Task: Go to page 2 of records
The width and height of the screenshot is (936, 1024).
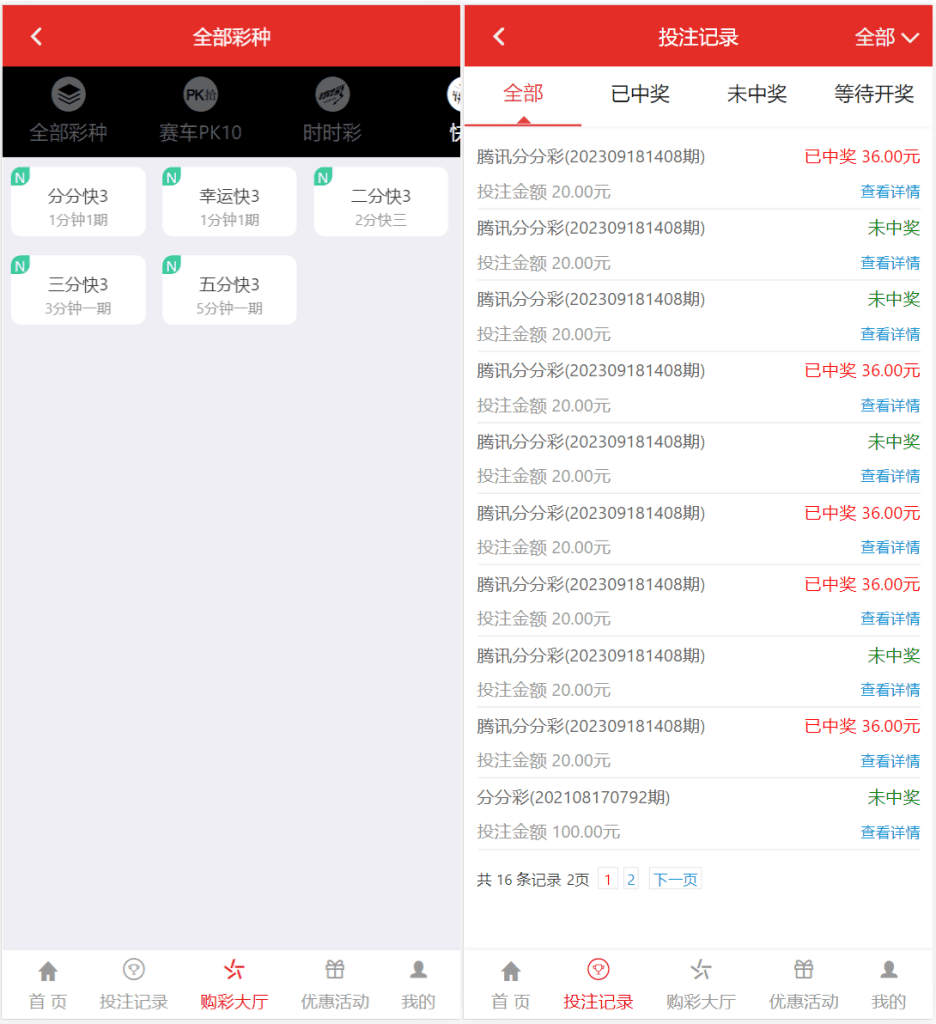Action: 631,880
